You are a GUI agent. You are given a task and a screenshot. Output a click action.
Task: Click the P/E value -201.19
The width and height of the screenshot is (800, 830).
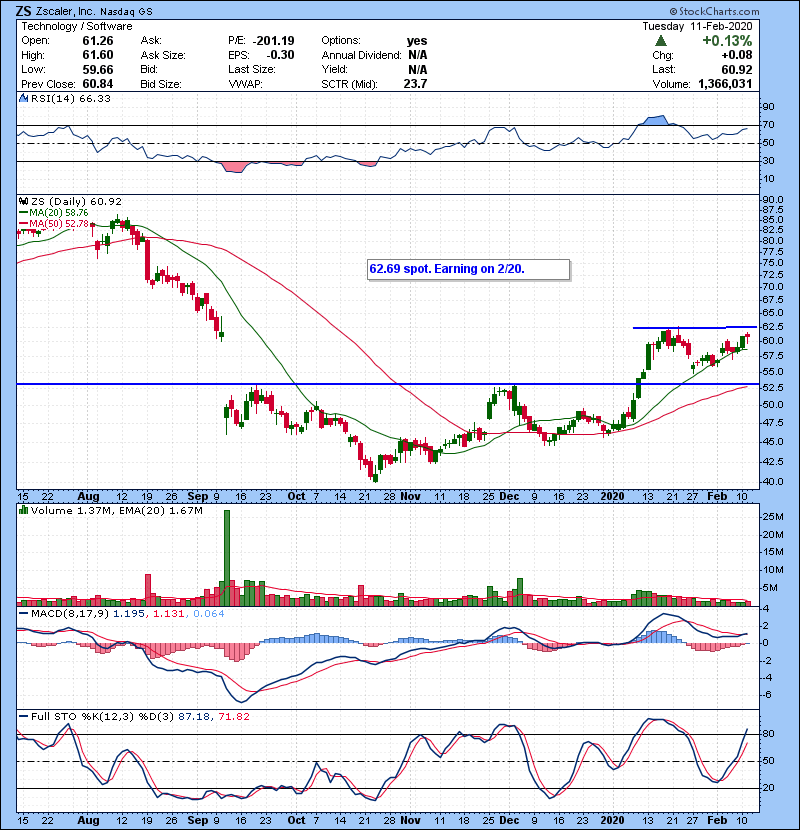274,41
